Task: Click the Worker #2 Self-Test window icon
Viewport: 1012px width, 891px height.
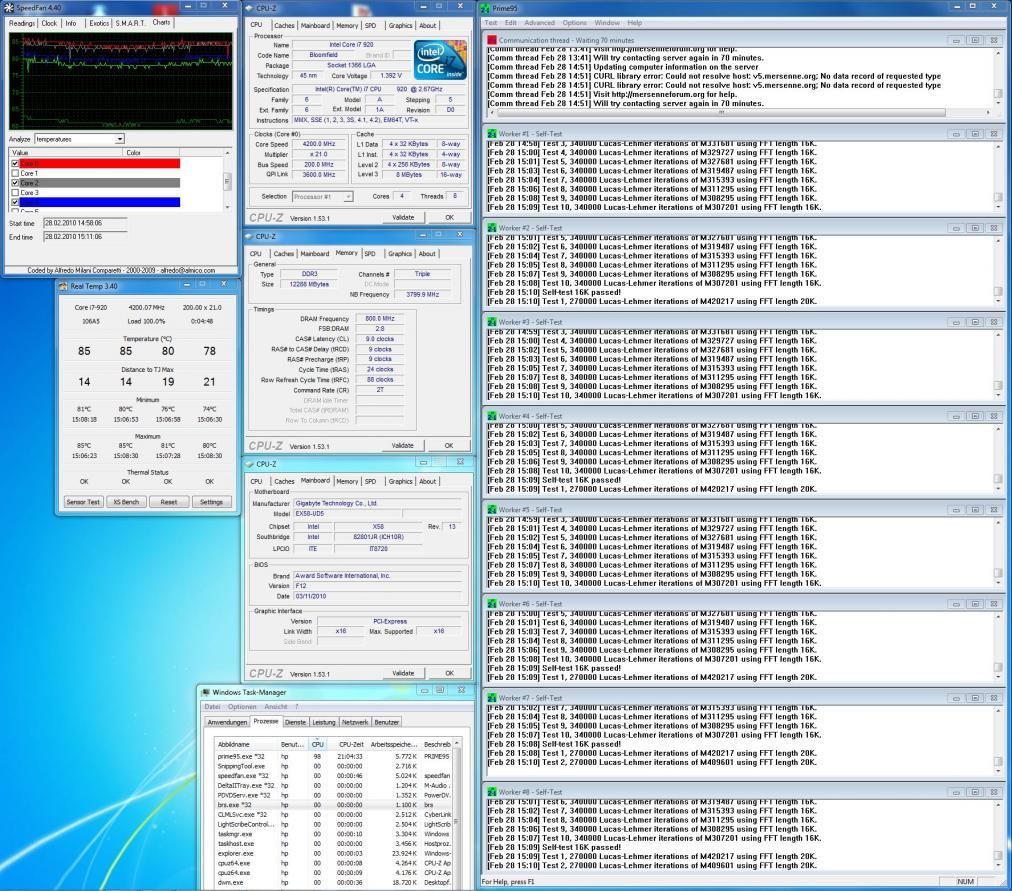Action: [492, 228]
